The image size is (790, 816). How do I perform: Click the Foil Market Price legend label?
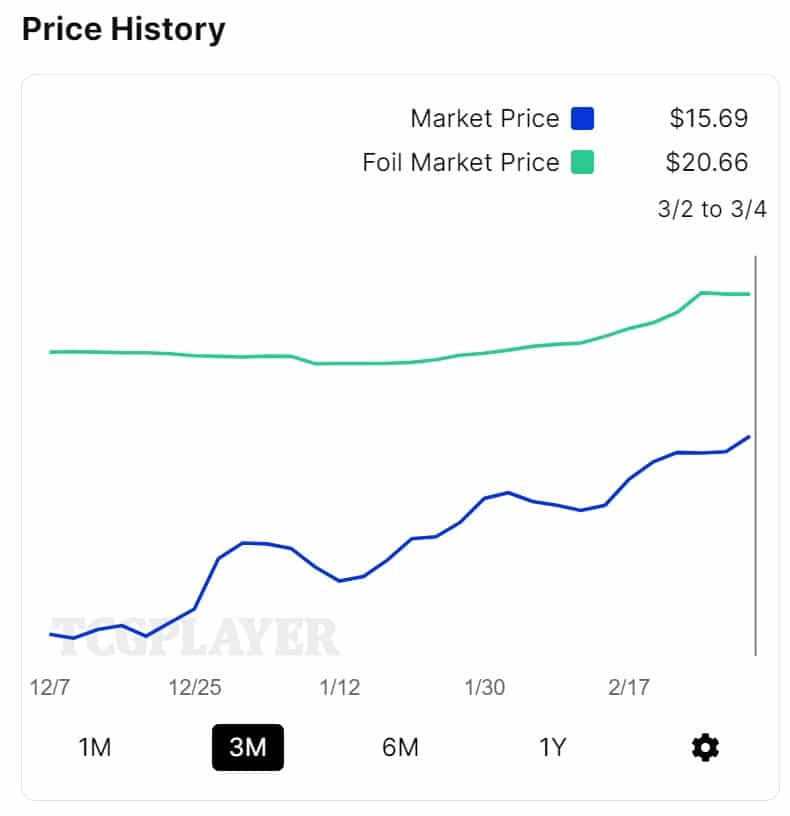(460, 162)
